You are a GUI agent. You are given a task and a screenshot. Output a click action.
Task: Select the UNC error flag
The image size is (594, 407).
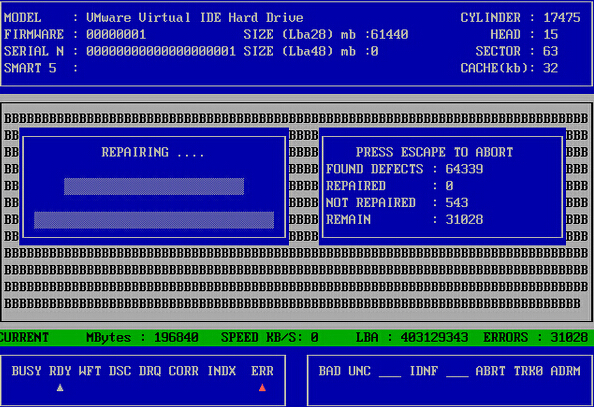pyautogui.click(x=359, y=371)
